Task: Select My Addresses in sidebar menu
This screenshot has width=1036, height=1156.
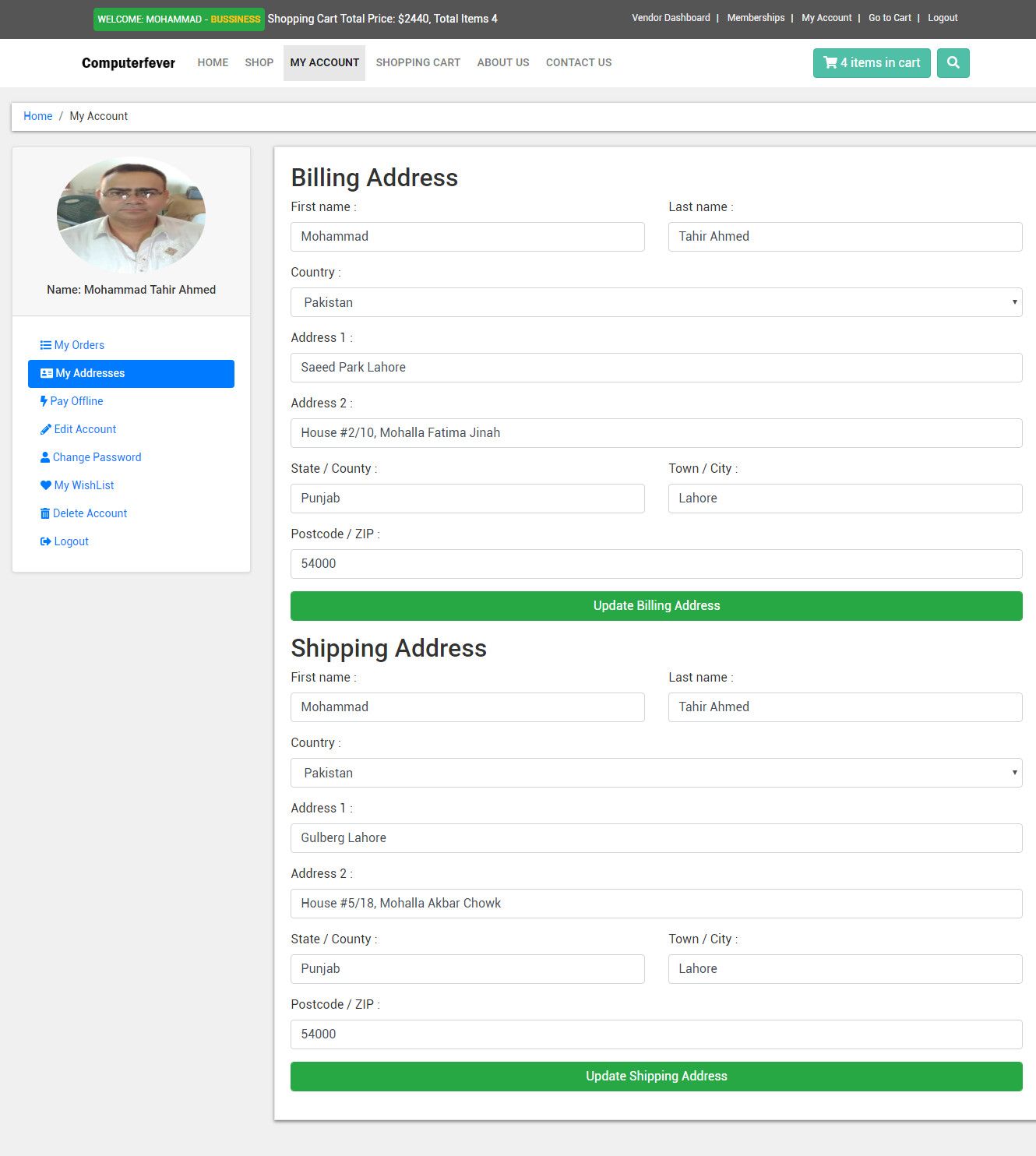Action: coord(131,373)
